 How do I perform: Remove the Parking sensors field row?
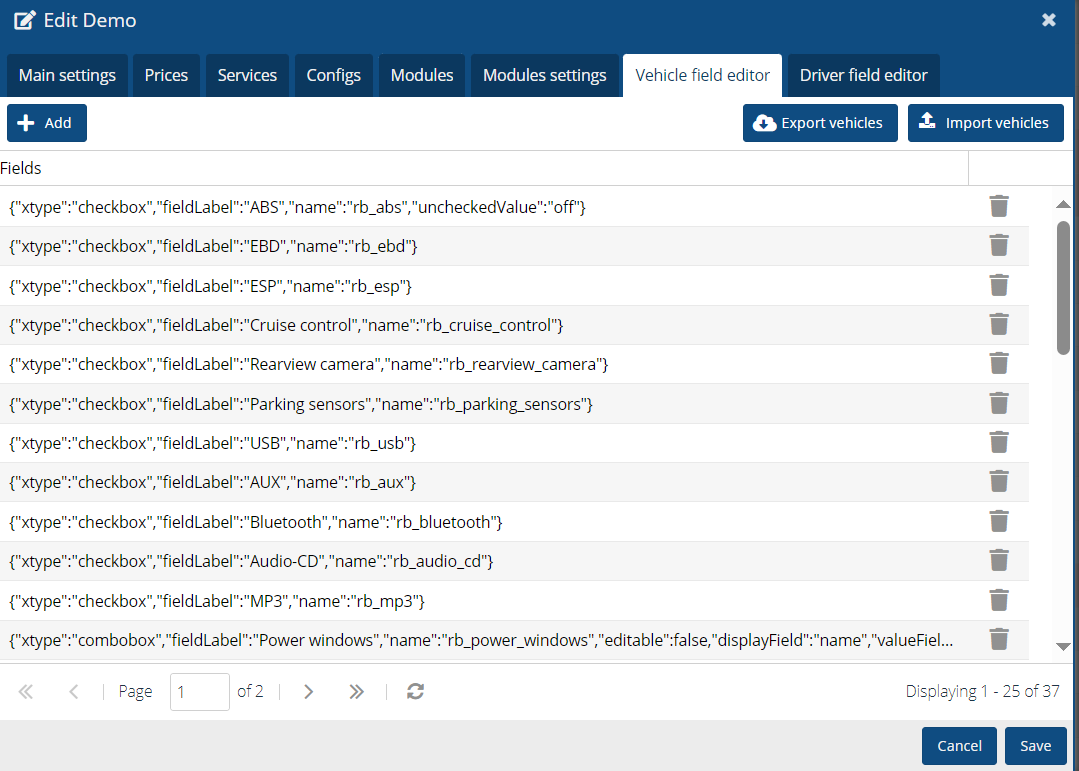tap(998, 403)
